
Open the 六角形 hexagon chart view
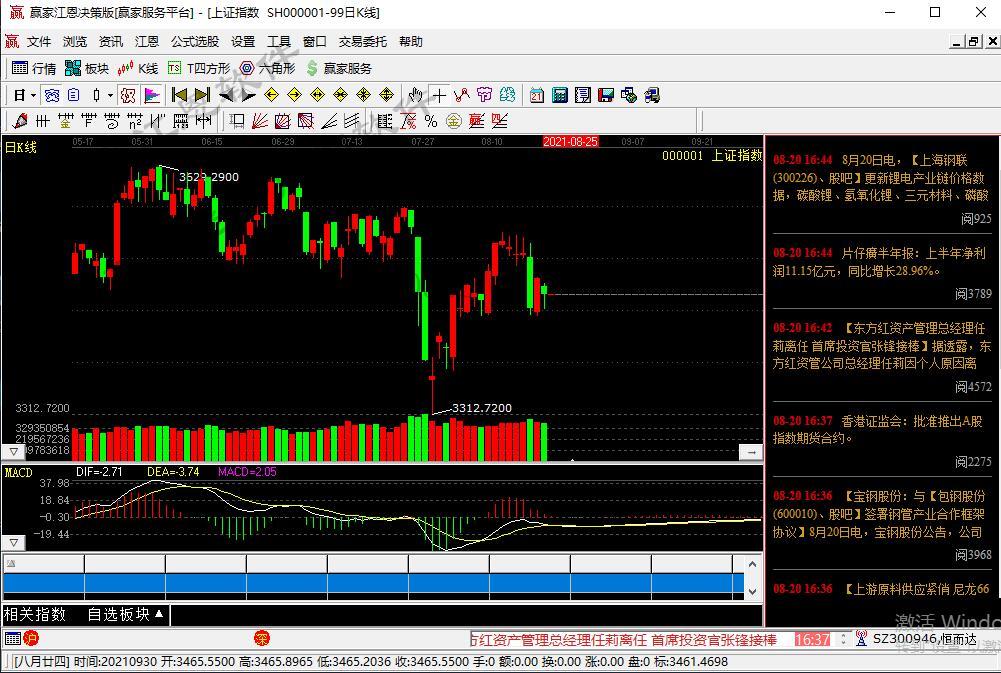tap(267, 68)
